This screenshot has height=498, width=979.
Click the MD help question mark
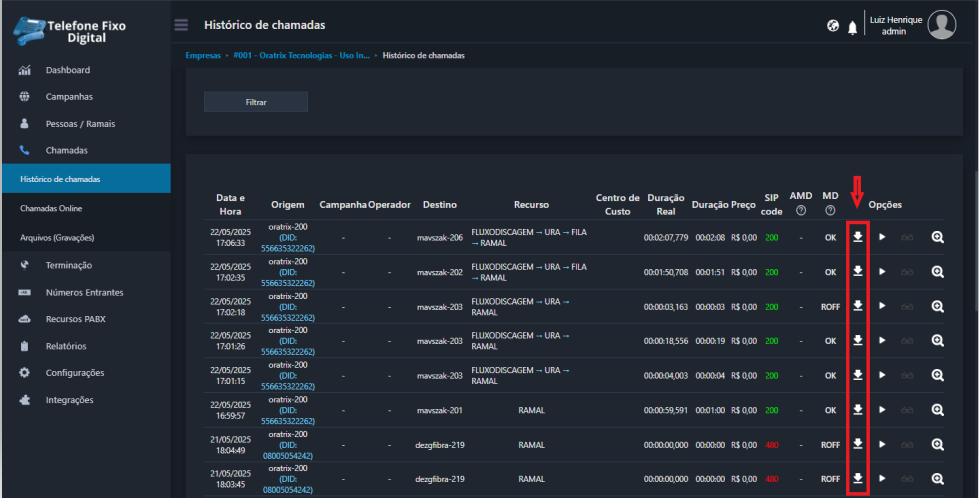(x=830, y=211)
